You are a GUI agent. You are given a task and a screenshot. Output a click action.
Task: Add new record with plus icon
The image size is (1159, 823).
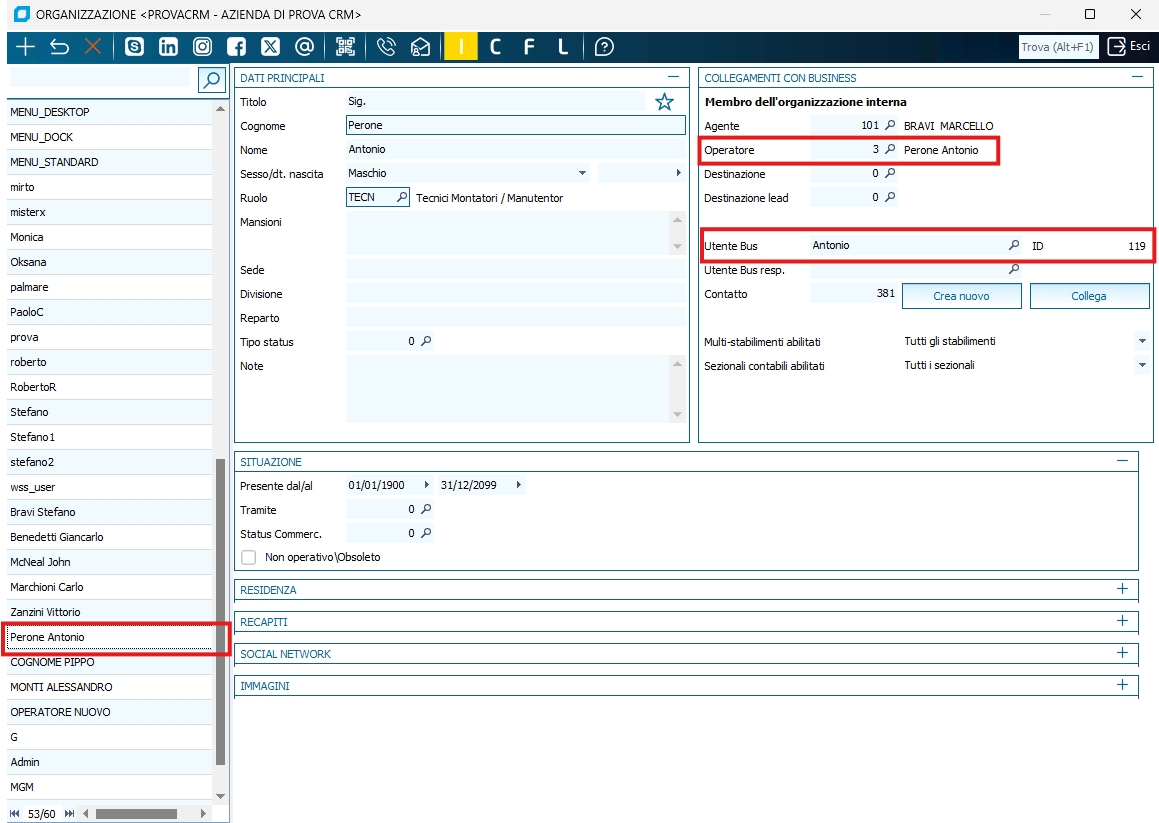[25, 47]
